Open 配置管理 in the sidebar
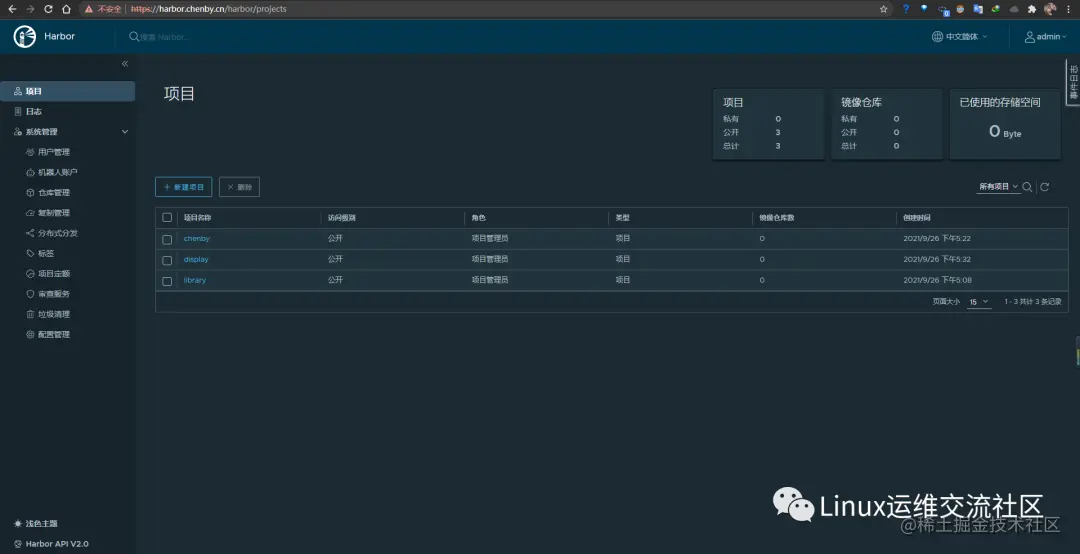 54,334
